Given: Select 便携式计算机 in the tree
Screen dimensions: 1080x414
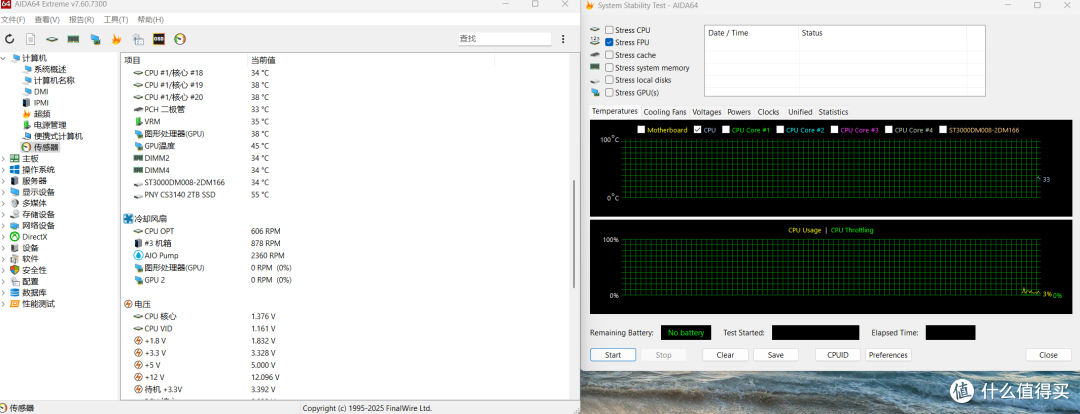Looking at the screenshot, I should tap(58, 136).
